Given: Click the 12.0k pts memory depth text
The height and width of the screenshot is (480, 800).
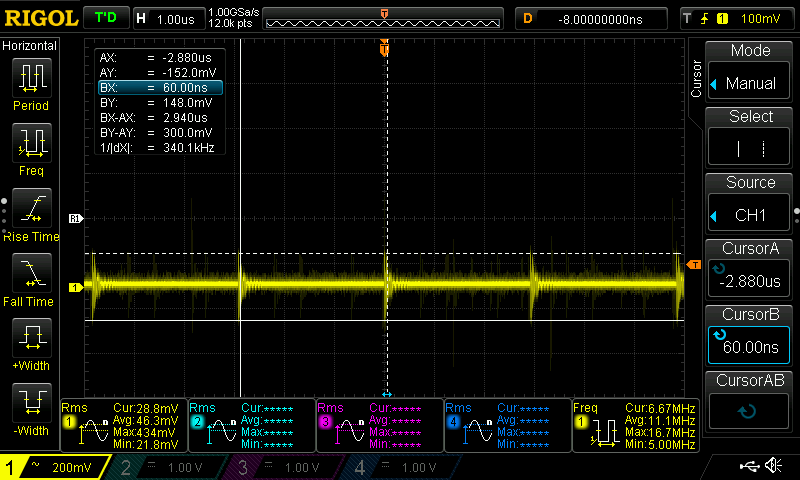Looking at the screenshot, I should point(231,23).
